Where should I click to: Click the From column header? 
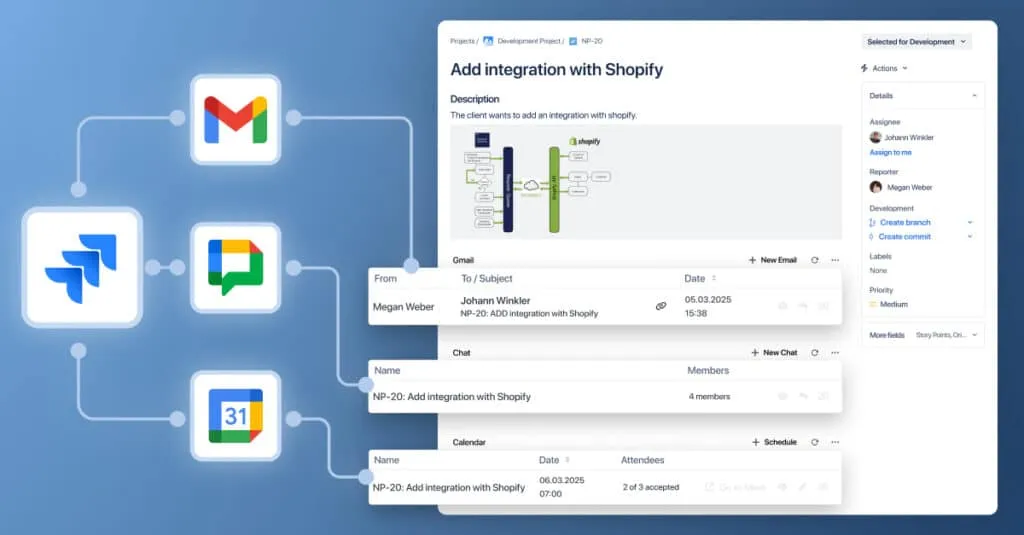point(385,278)
